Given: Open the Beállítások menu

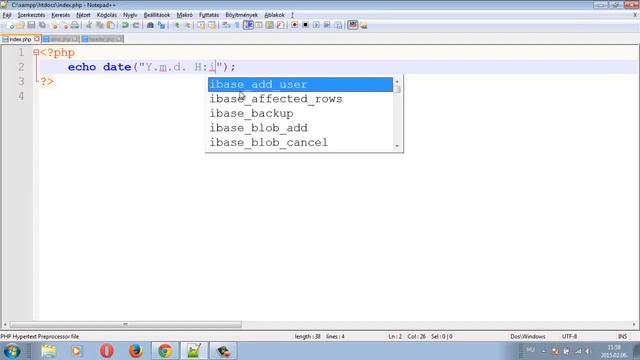Looking at the screenshot, I should pyautogui.click(x=157, y=15).
